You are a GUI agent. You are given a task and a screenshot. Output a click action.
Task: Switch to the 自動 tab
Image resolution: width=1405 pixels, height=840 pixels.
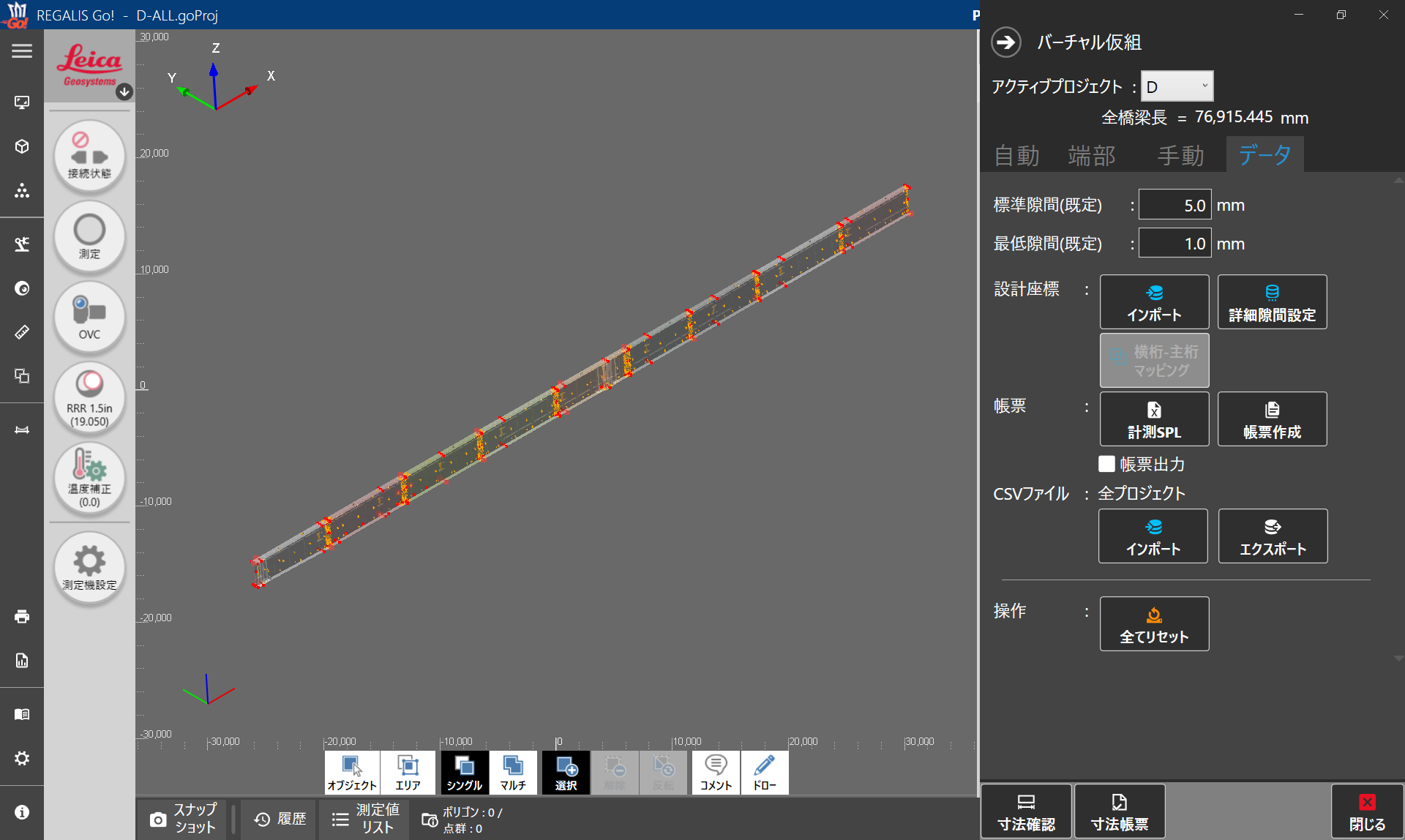pyautogui.click(x=1016, y=155)
